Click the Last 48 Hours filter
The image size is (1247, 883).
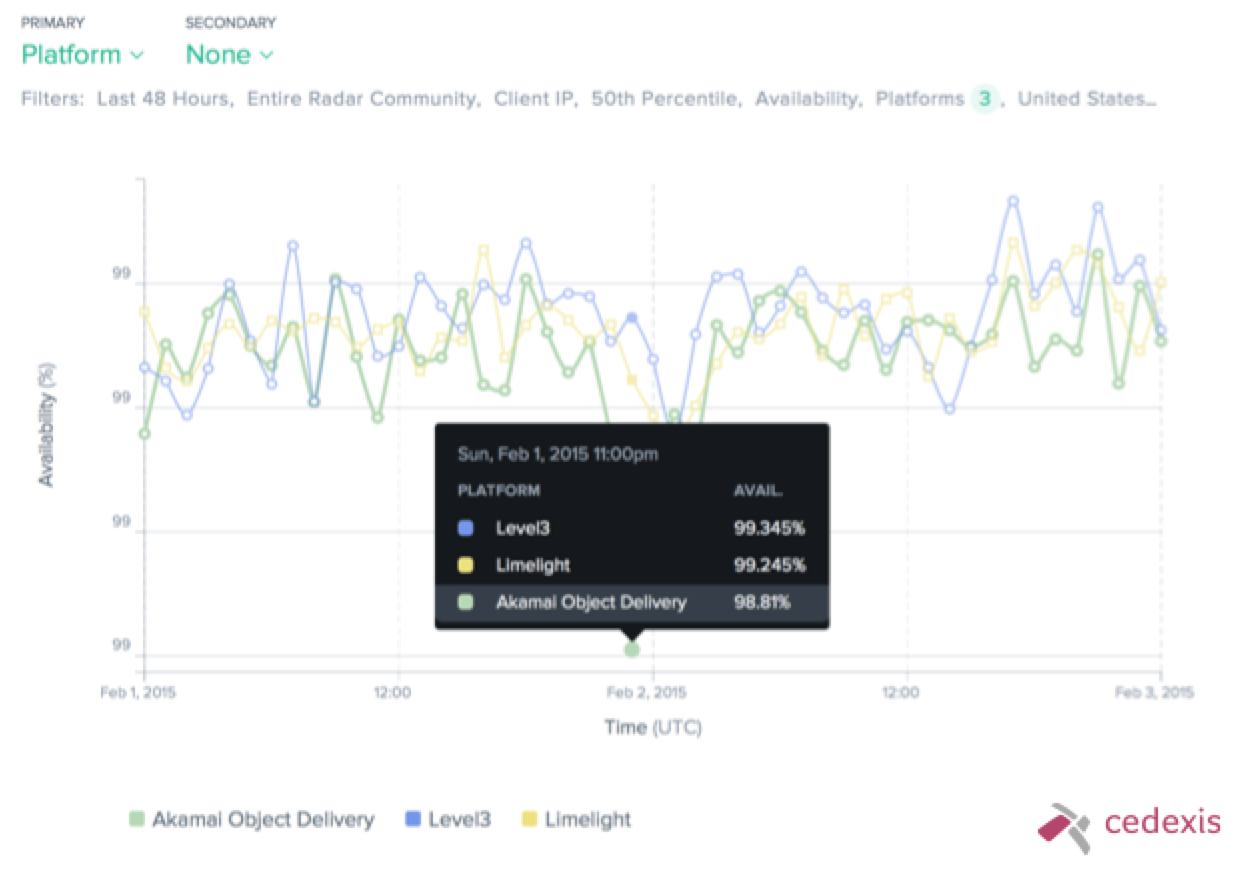(x=165, y=99)
